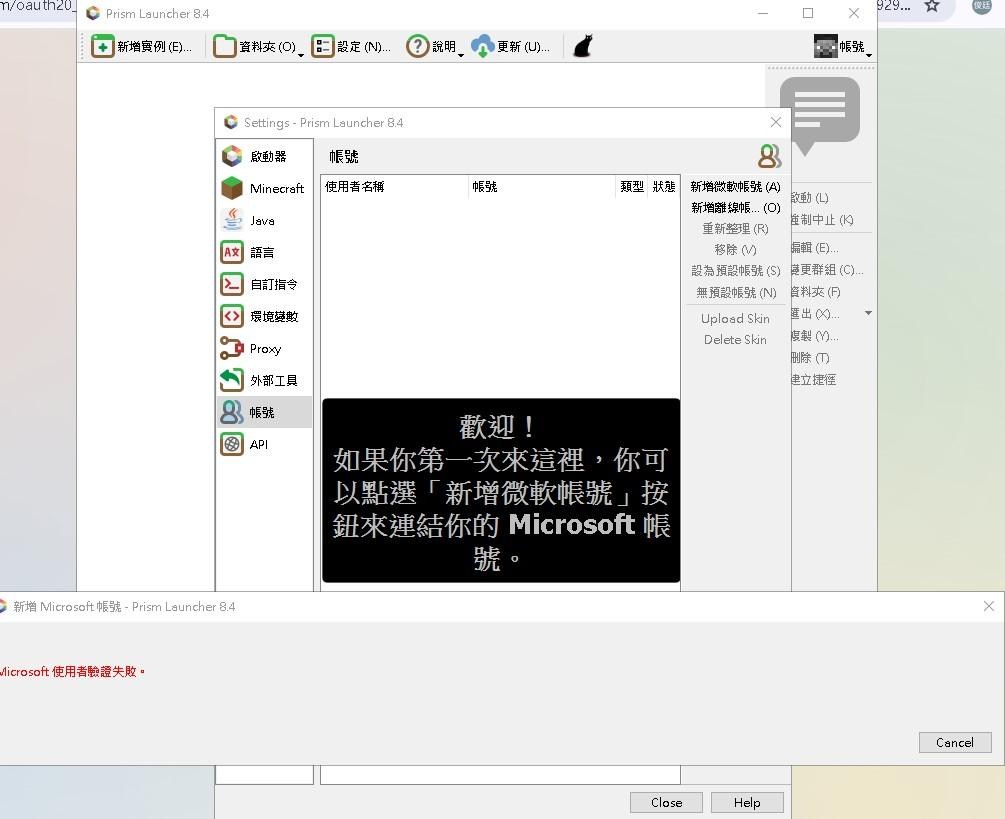Click the 編輯 (E) edit instance button
Screen dimensions: 1005x819
(x=815, y=248)
